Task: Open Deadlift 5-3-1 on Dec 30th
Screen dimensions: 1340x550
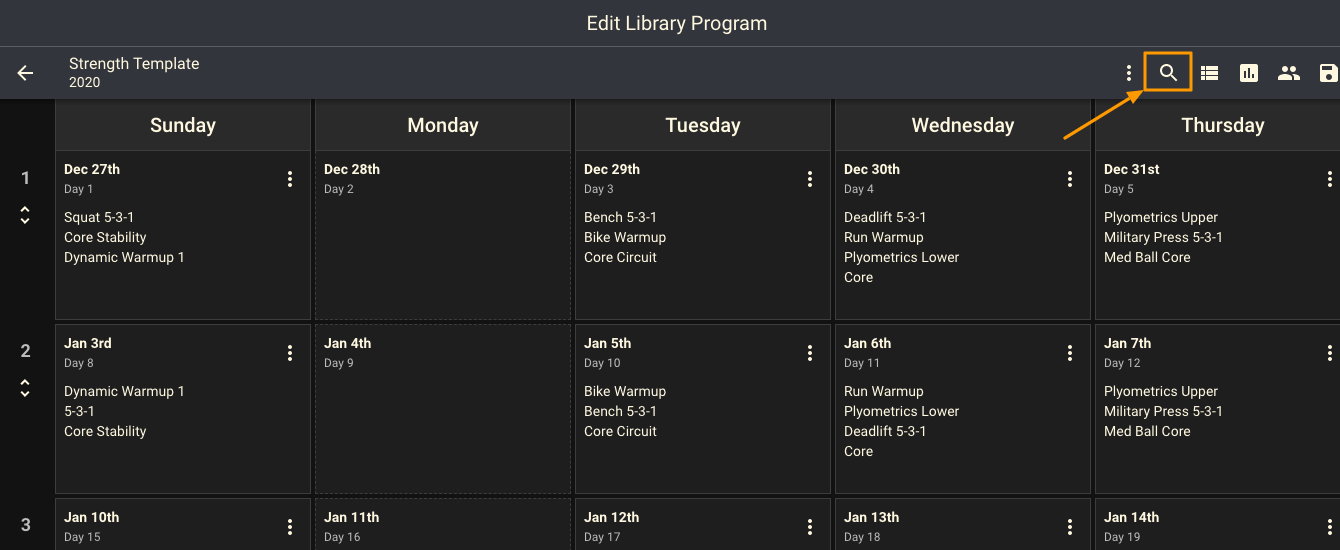Action: [884, 217]
